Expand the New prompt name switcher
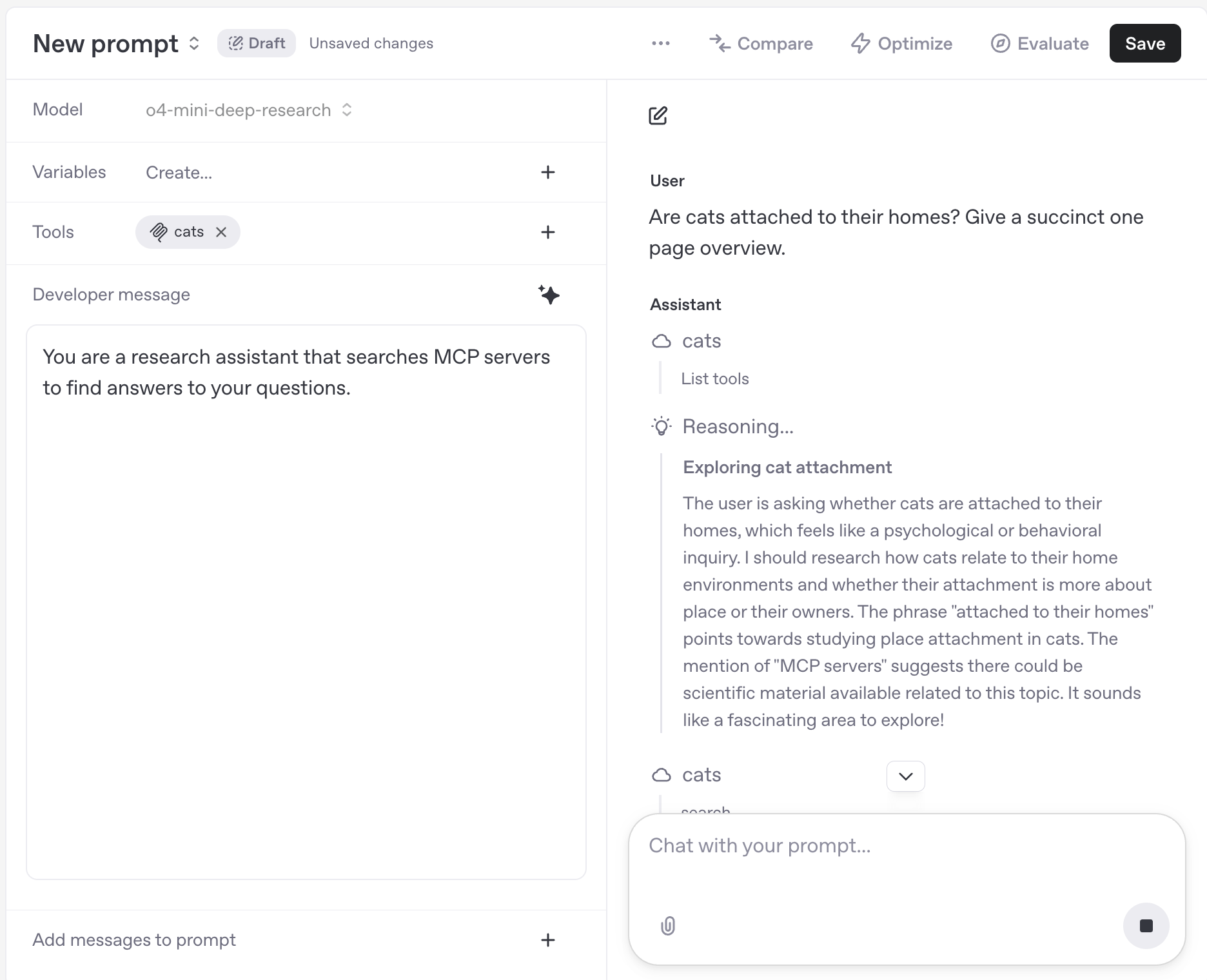Viewport: 1207px width, 980px height. pyautogui.click(x=193, y=43)
